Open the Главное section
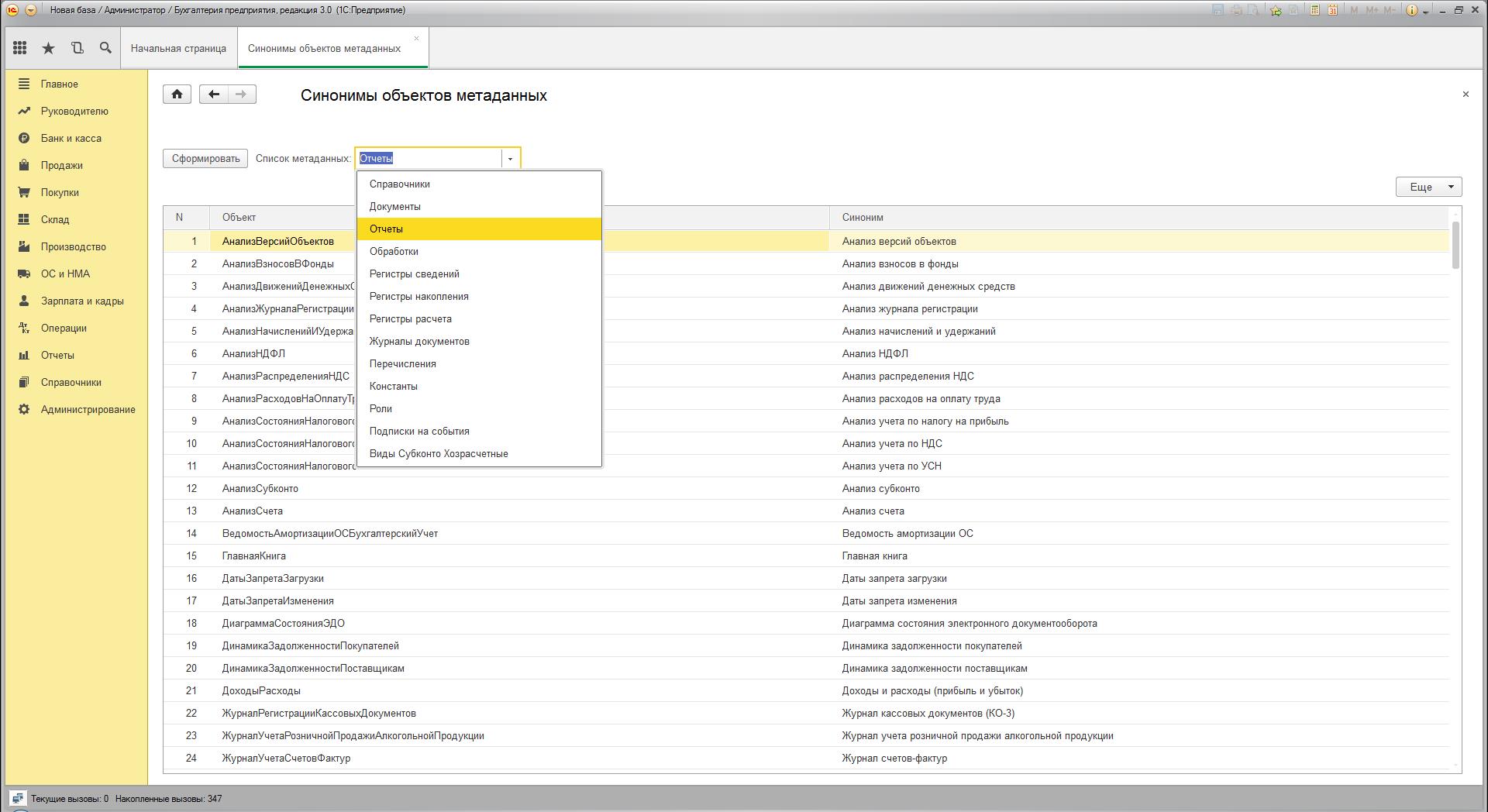 pyautogui.click(x=77, y=84)
